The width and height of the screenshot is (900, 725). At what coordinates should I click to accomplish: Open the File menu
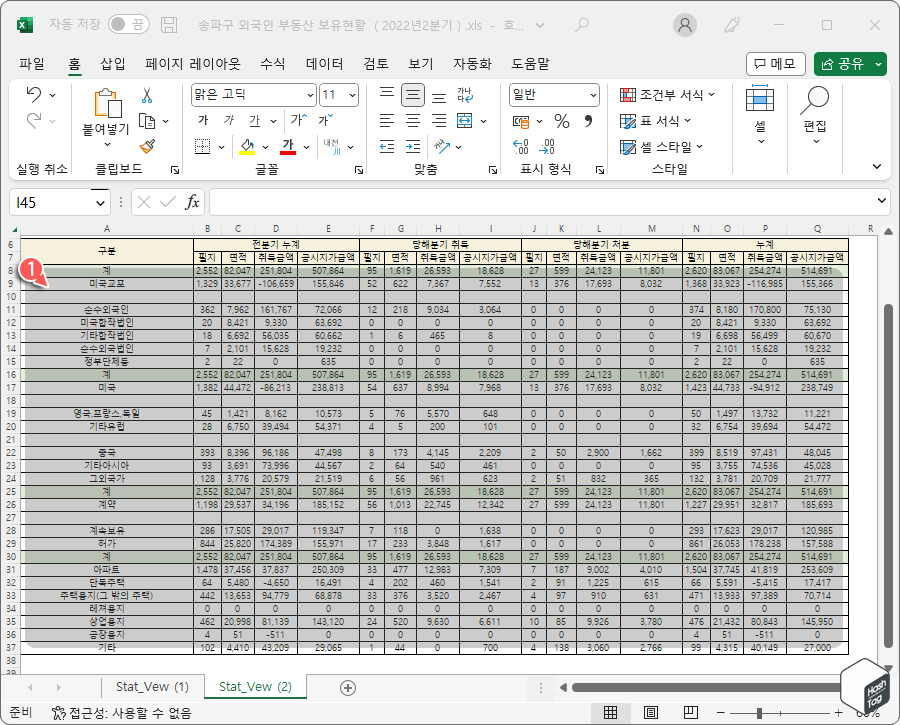coord(32,64)
